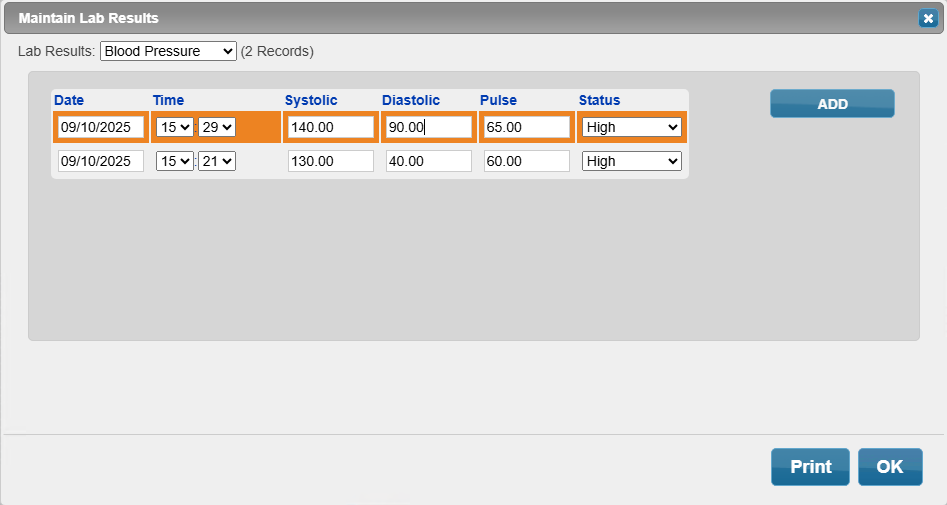Open hour dropdown in highlighted first row
The height and width of the screenshot is (505, 947).
[x=174, y=127]
